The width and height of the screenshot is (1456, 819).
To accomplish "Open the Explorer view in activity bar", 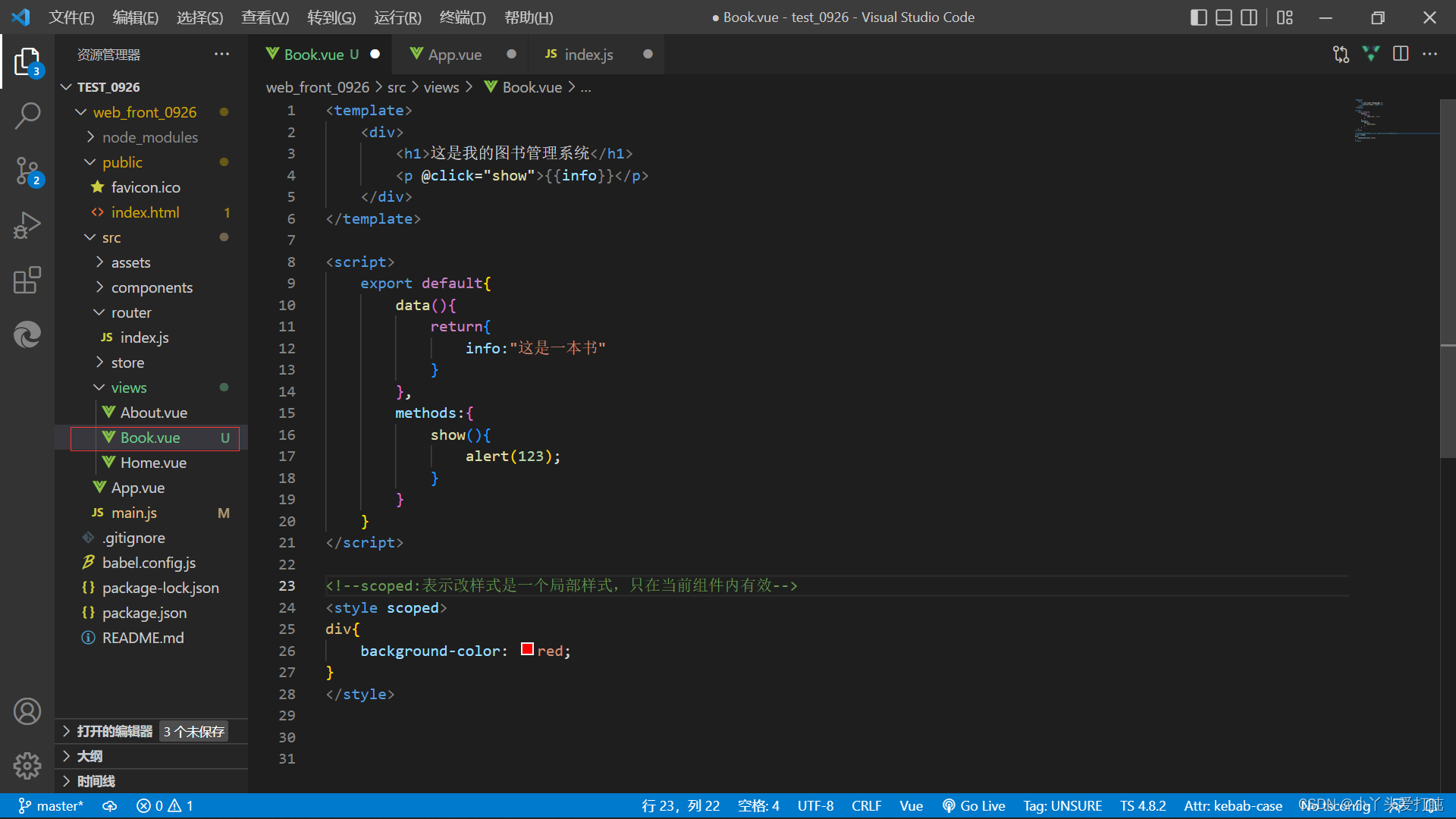I will pos(27,61).
